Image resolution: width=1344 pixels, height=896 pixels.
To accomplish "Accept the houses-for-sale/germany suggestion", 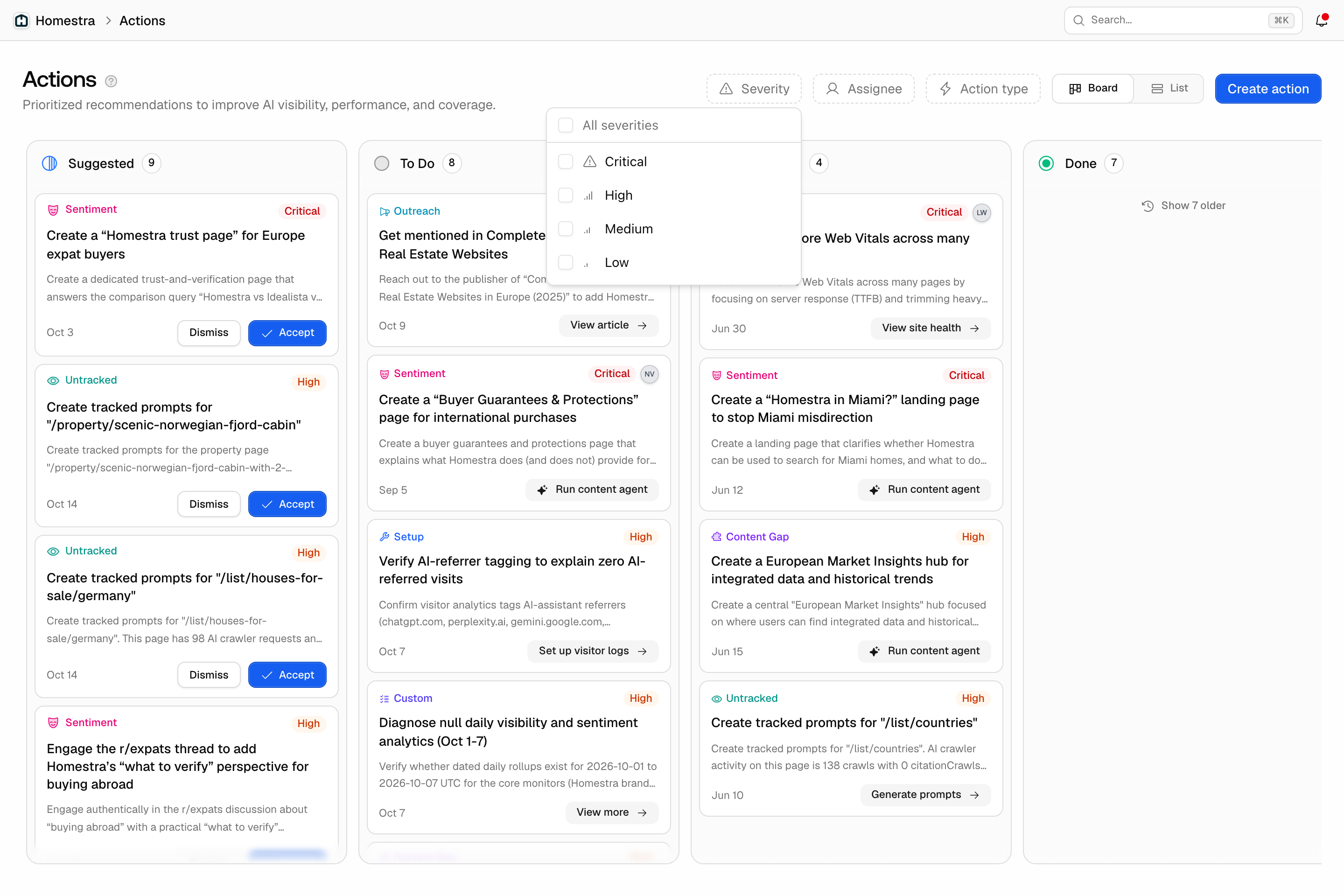I will (x=287, y=675).
